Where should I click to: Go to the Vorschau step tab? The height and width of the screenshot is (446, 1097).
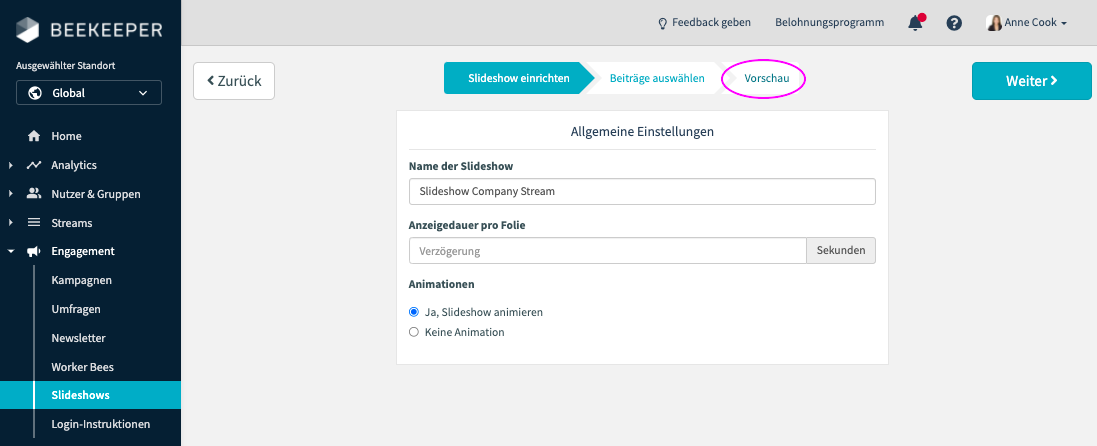[767, 78]
